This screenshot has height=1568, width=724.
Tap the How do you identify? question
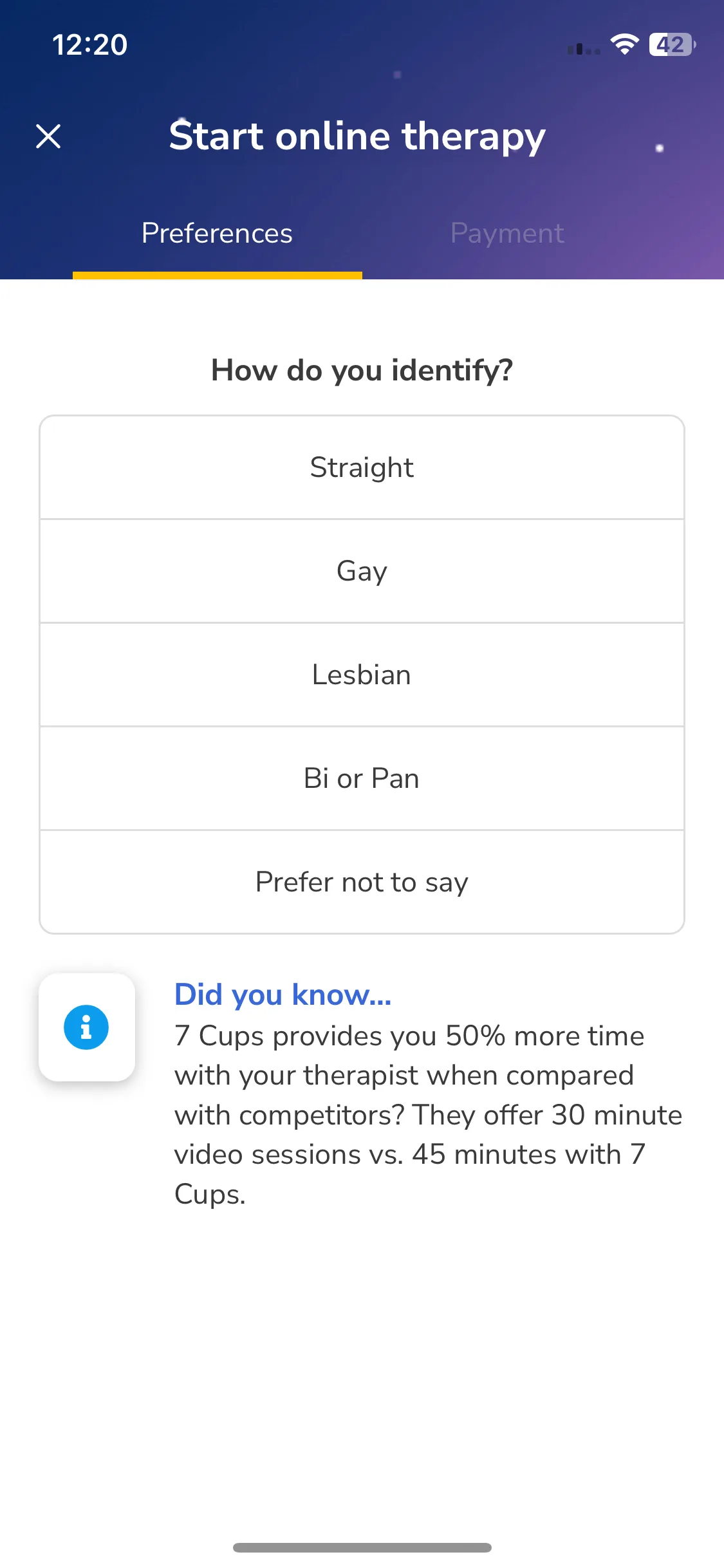click(x=362, y=370)
